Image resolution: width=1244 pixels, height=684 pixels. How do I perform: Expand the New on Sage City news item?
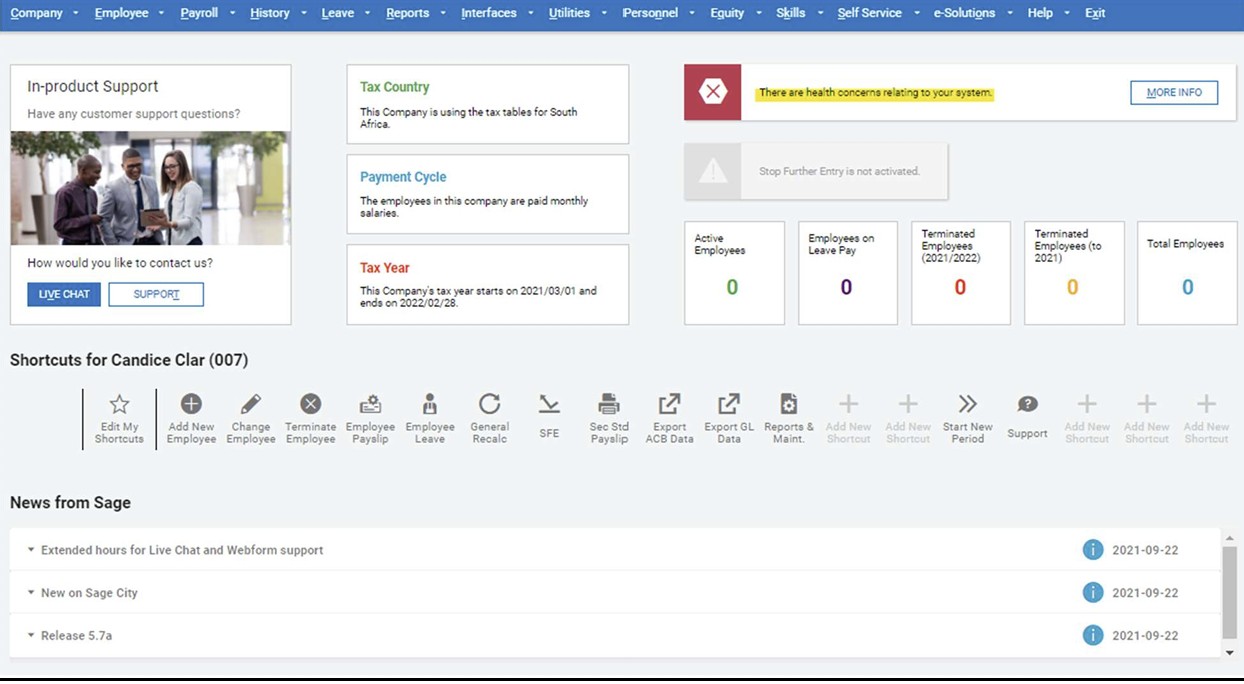tap(89, 593)
